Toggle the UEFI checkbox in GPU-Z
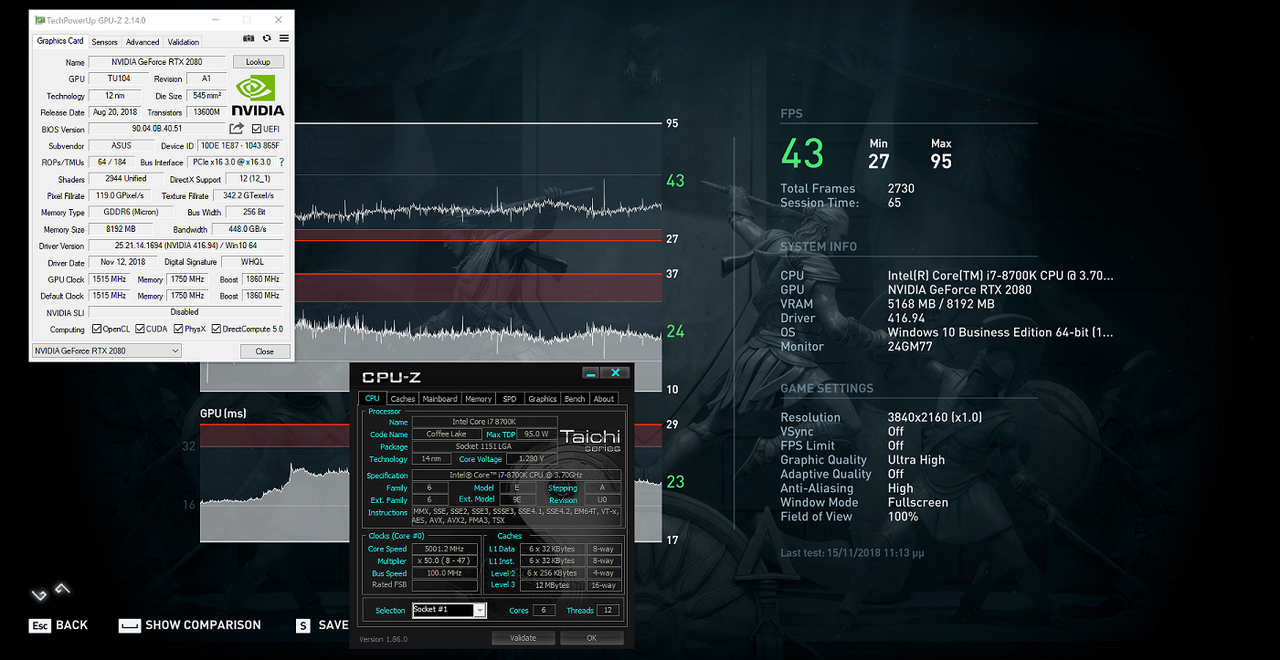This screenshot has width=1280, height=660. (256, 129)
